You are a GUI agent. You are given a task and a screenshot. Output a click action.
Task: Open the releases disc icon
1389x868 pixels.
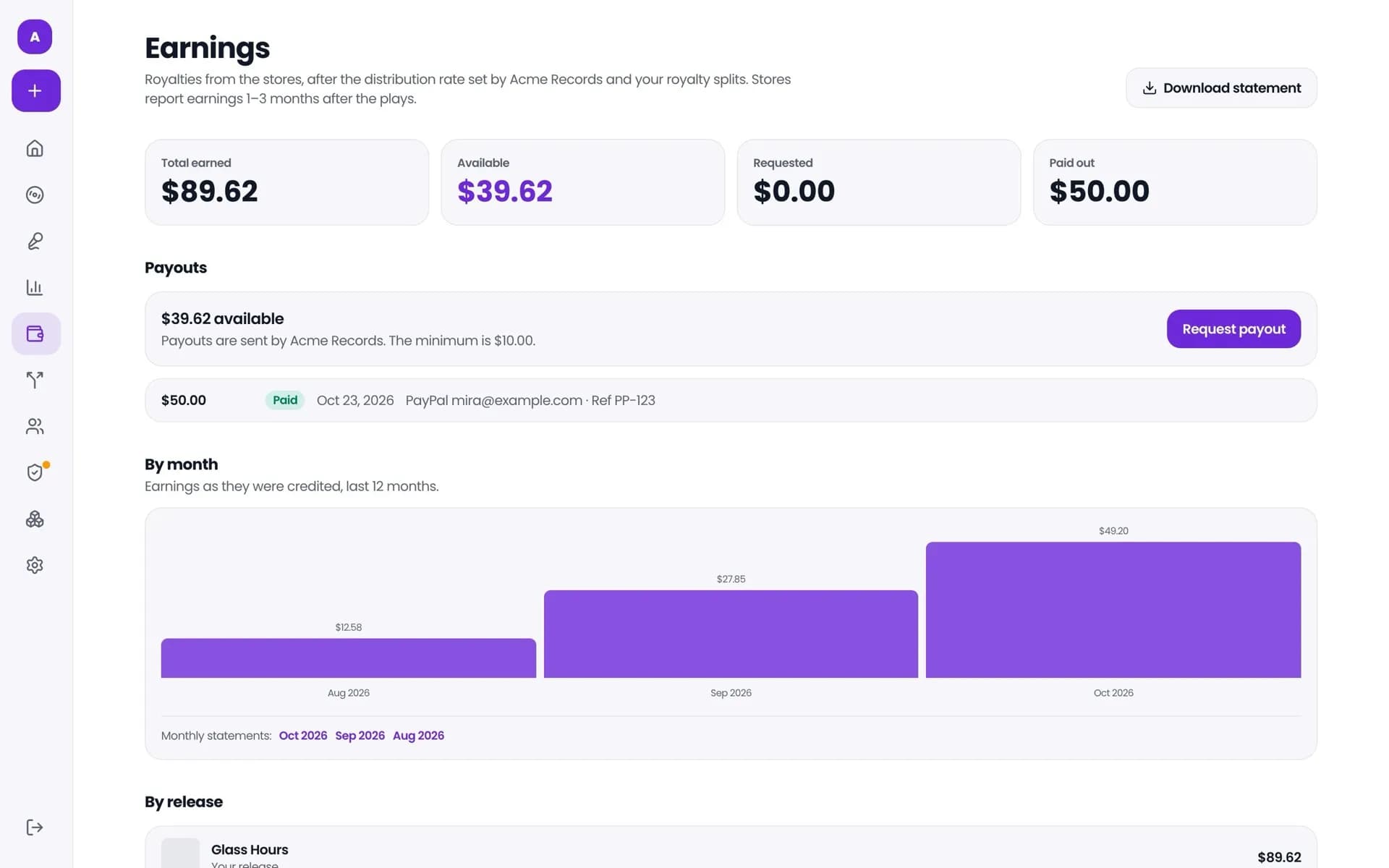tap(35, 195)
